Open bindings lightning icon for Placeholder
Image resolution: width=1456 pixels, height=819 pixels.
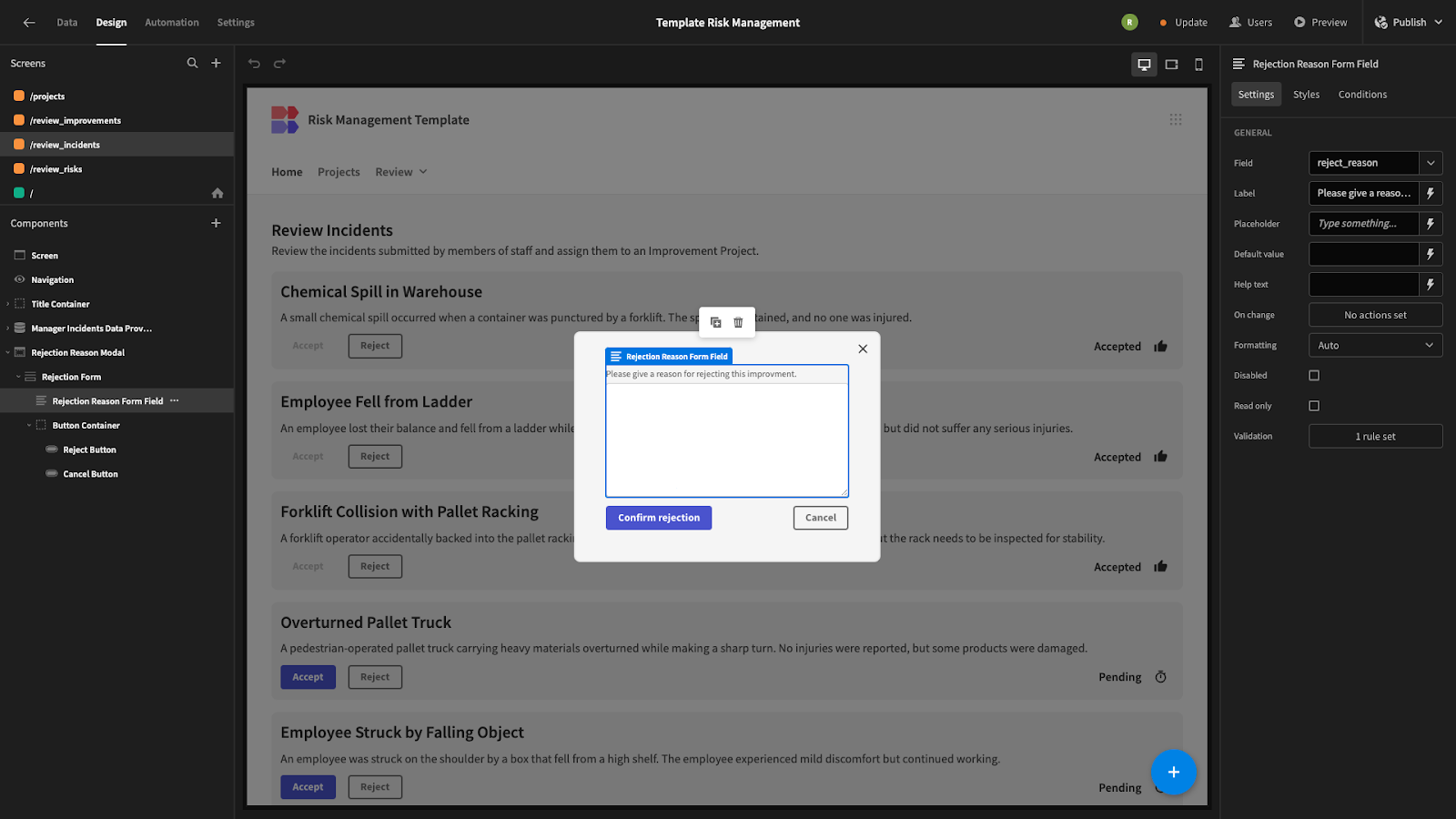pyautogui.click(x=1431, y=224)
